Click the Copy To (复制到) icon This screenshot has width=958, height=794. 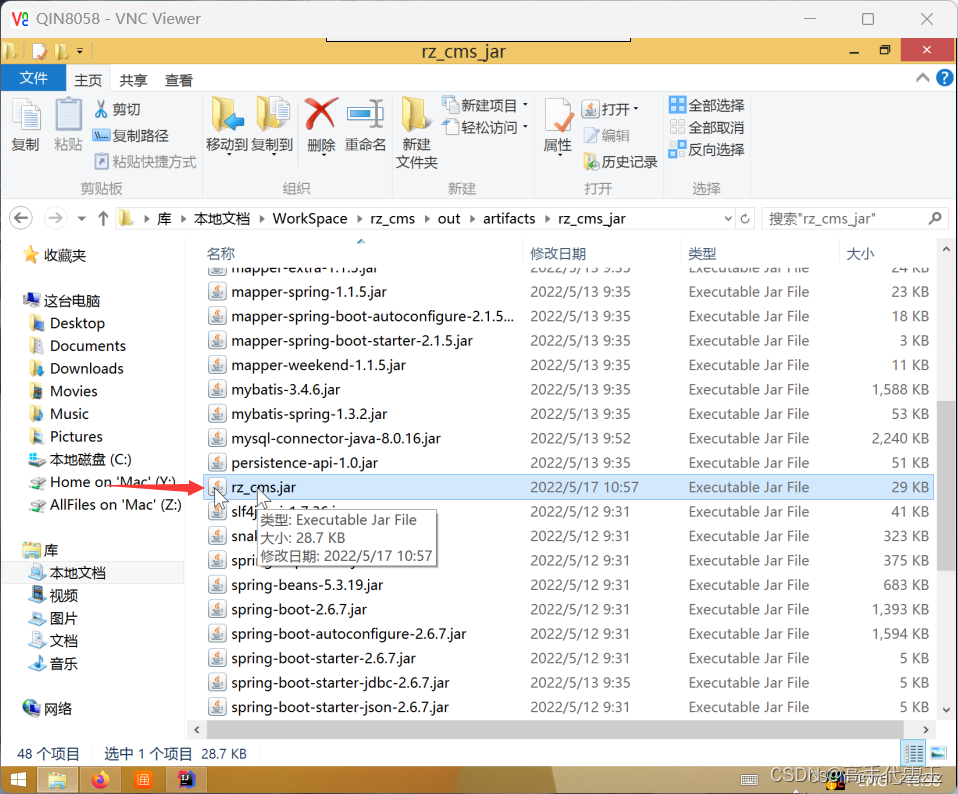272,125
